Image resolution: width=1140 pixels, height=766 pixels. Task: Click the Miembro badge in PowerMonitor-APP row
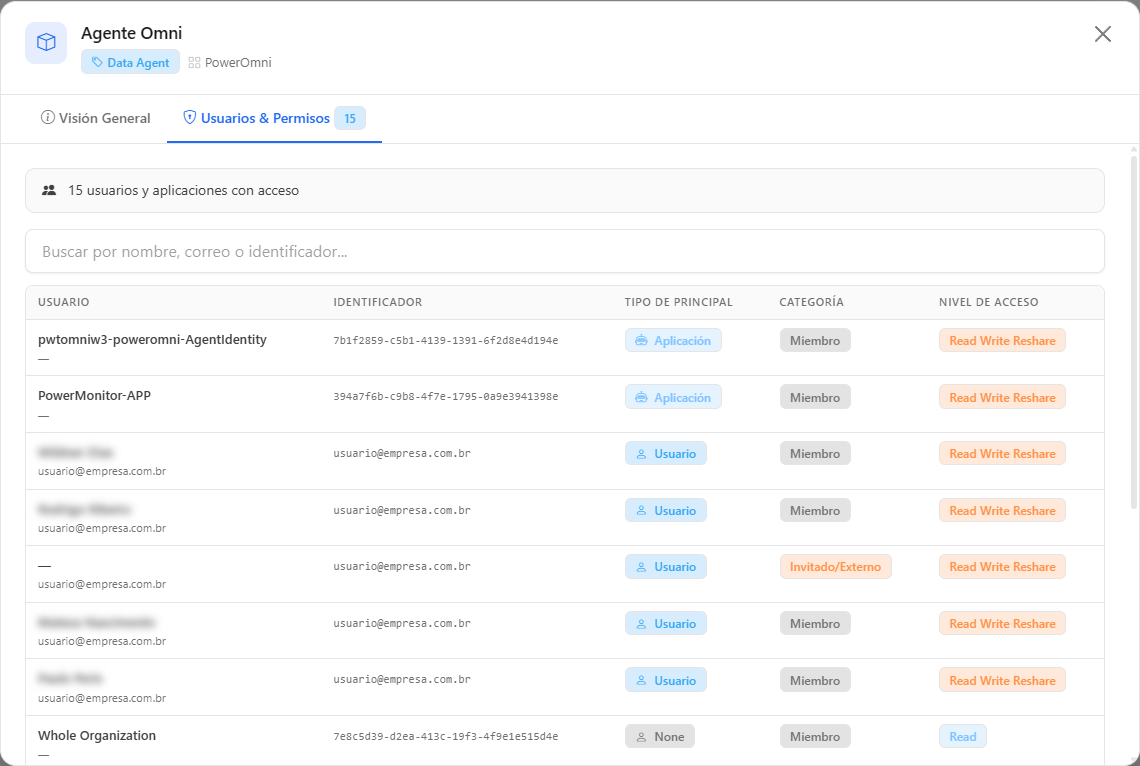815,397
